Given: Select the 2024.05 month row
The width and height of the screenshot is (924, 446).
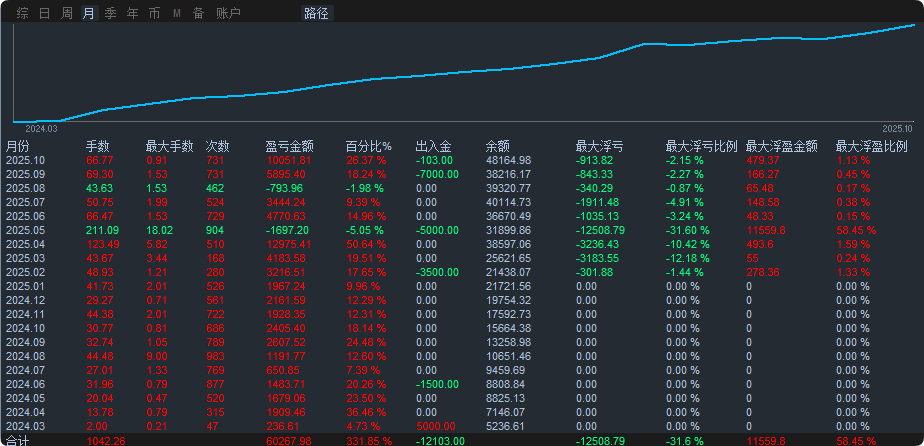Looking at the screenshot, I should point(462,398).
